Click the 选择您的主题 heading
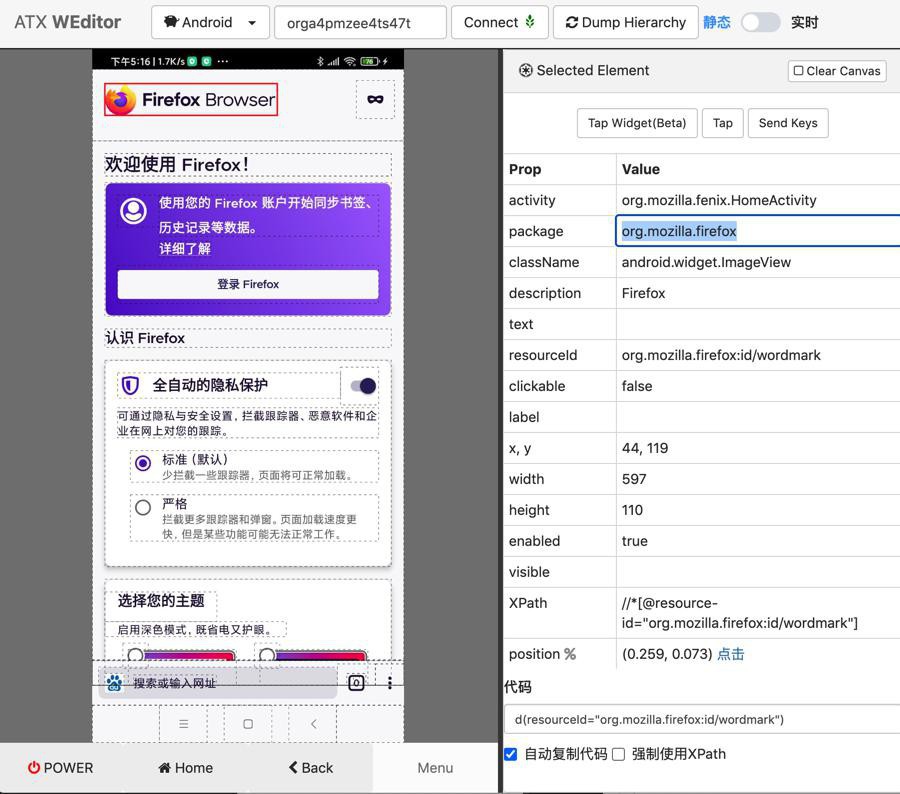Screen dimensions: 900x794 (x=161, y=601)
